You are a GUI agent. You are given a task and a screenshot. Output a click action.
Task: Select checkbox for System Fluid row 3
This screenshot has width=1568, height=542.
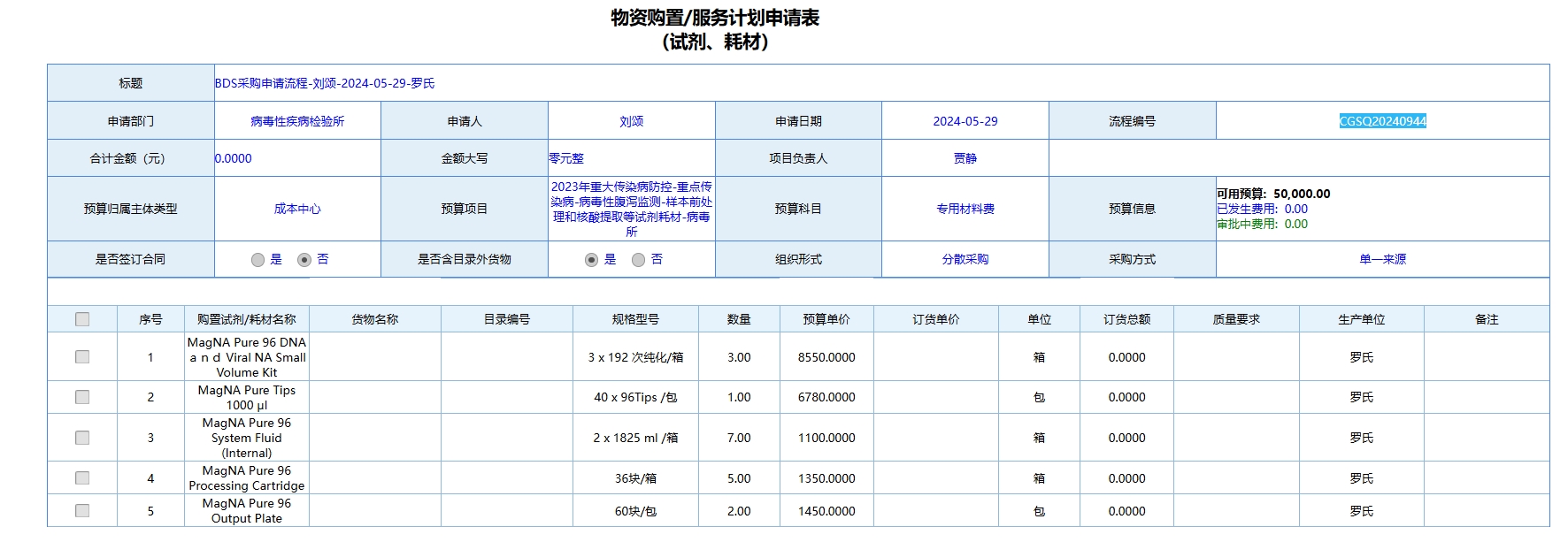coord(82,438)
